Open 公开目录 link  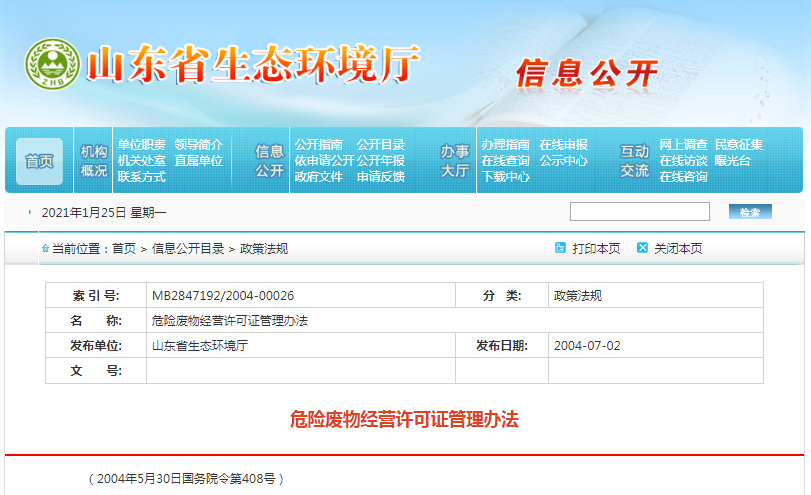[381, 144]
